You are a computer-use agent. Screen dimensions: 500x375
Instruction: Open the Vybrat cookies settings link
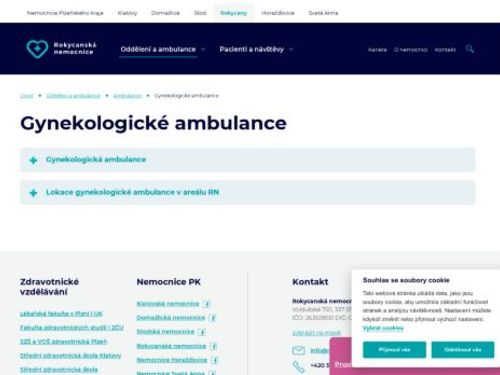tap(383, 328)
